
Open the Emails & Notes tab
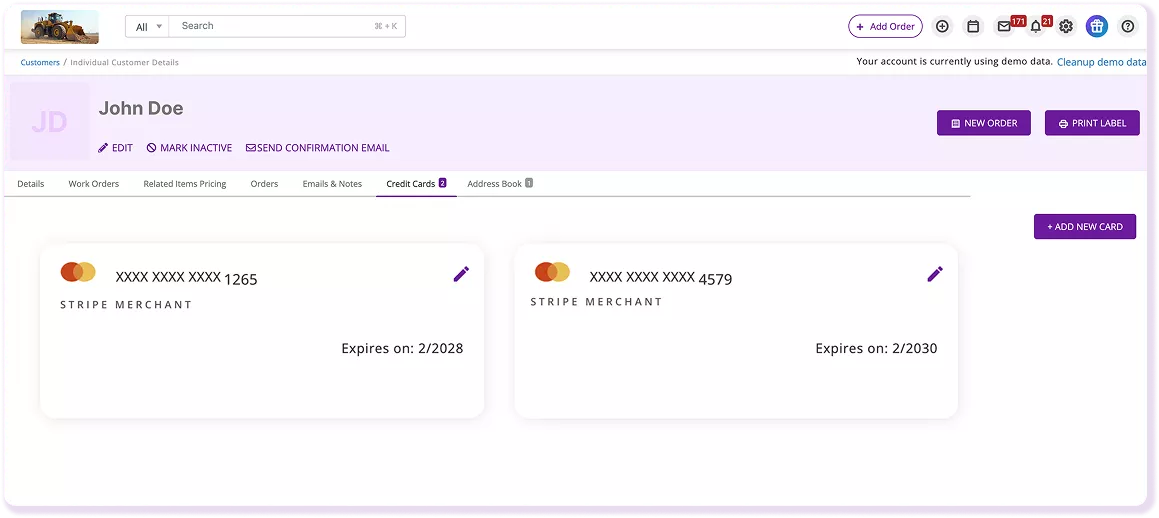pos(332,184)
